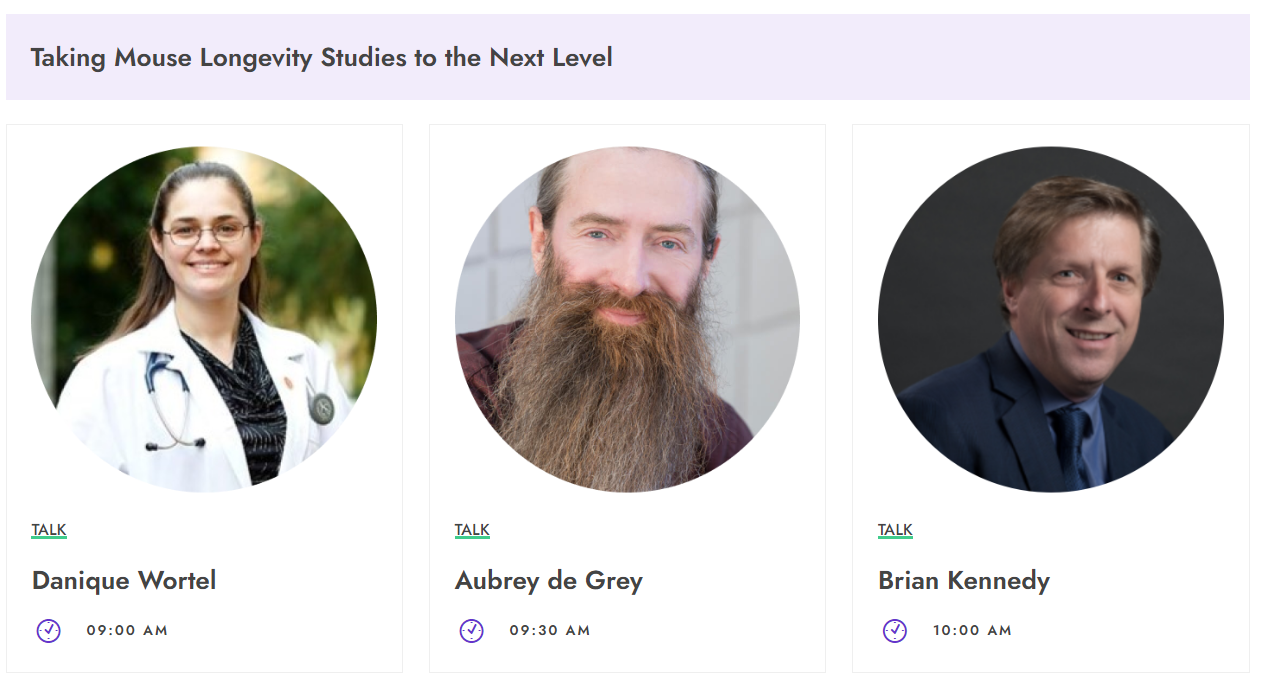This screenshot has width=1261, height=687.
Task: Click the "Taking Mouse Longevity Studies" session title
Action: click(321, 58)
